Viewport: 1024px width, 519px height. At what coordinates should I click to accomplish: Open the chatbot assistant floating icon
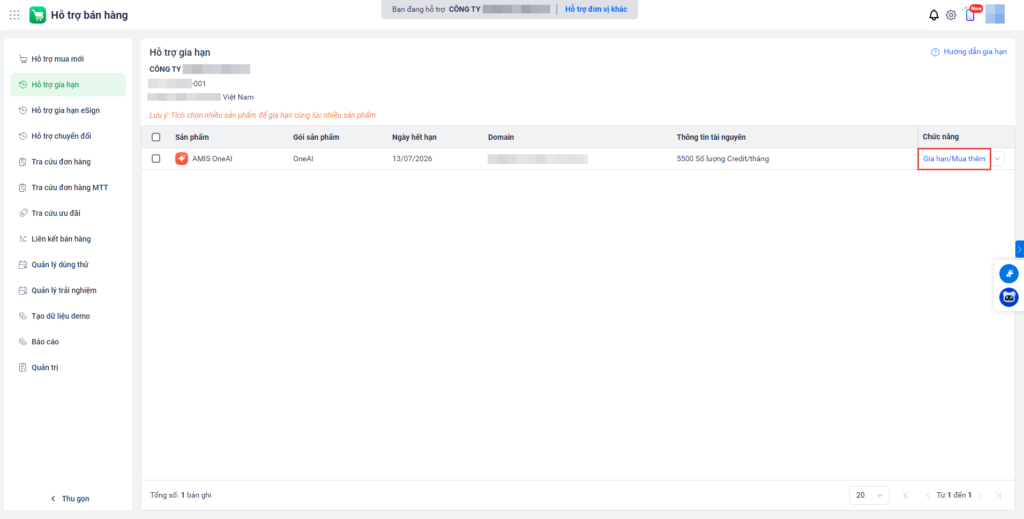pyautogui.click(x=1008, y=297)
